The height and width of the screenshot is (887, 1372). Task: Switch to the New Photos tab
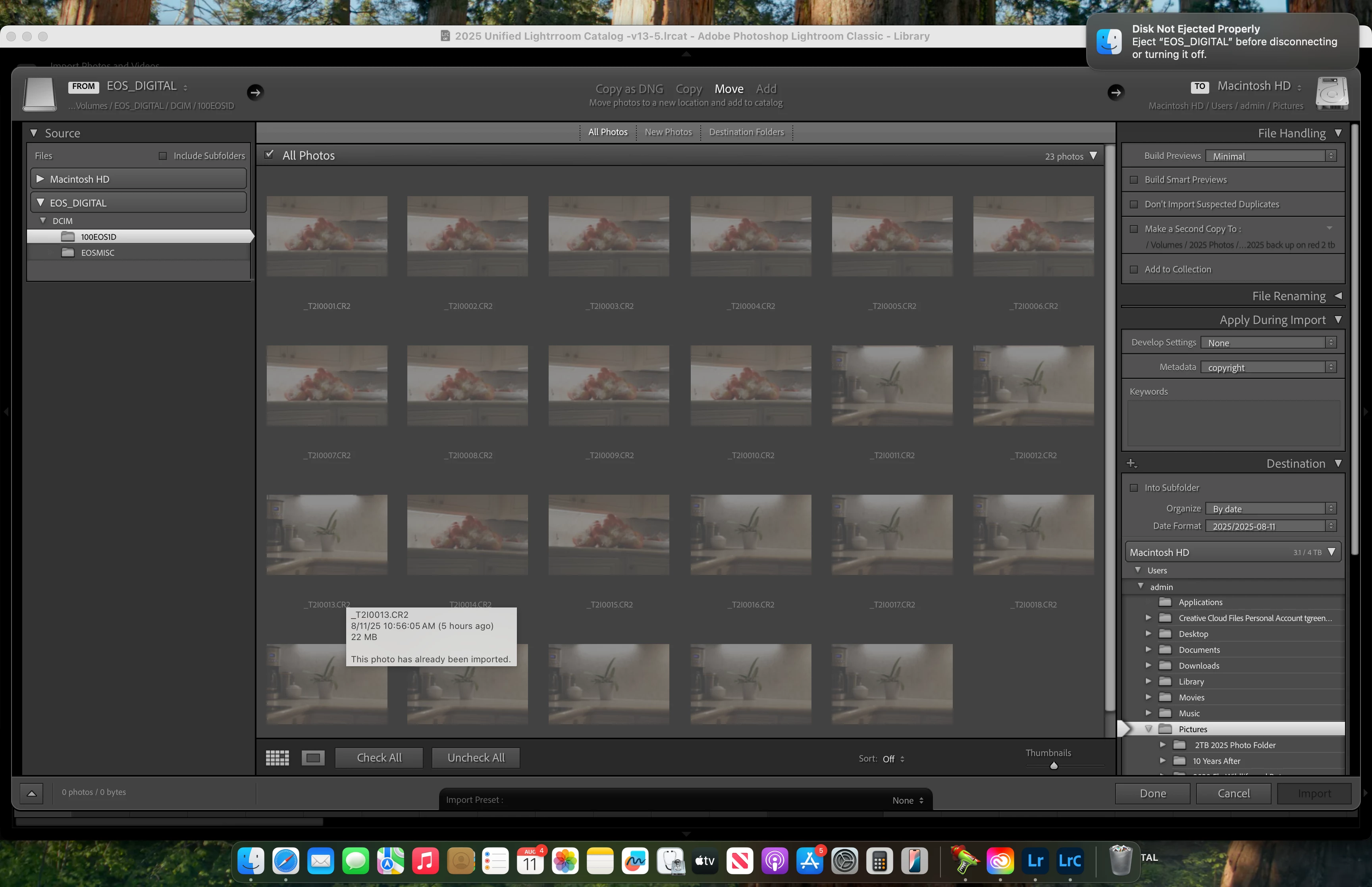coord(668,132)
